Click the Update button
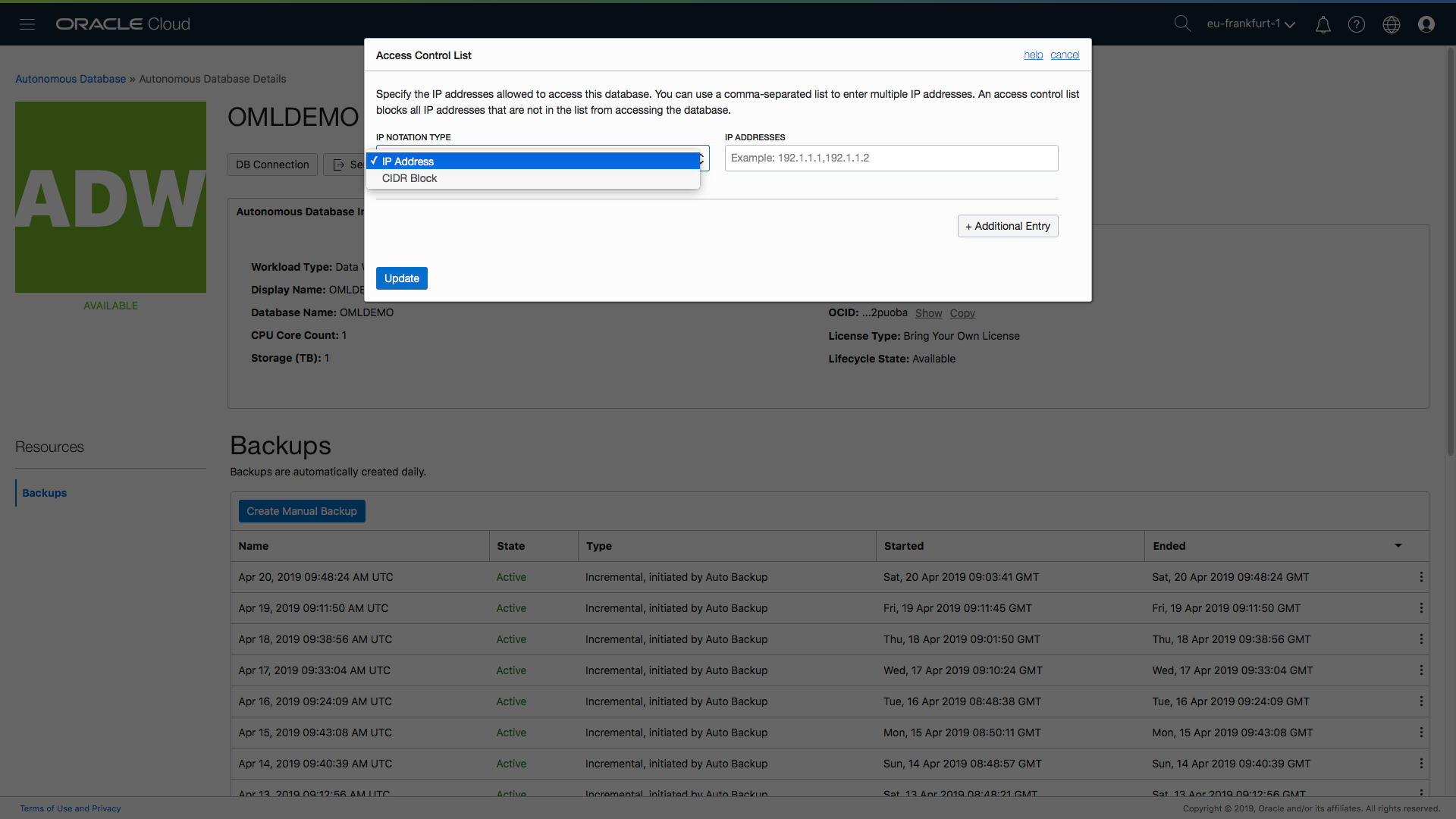 click(401, 278)
